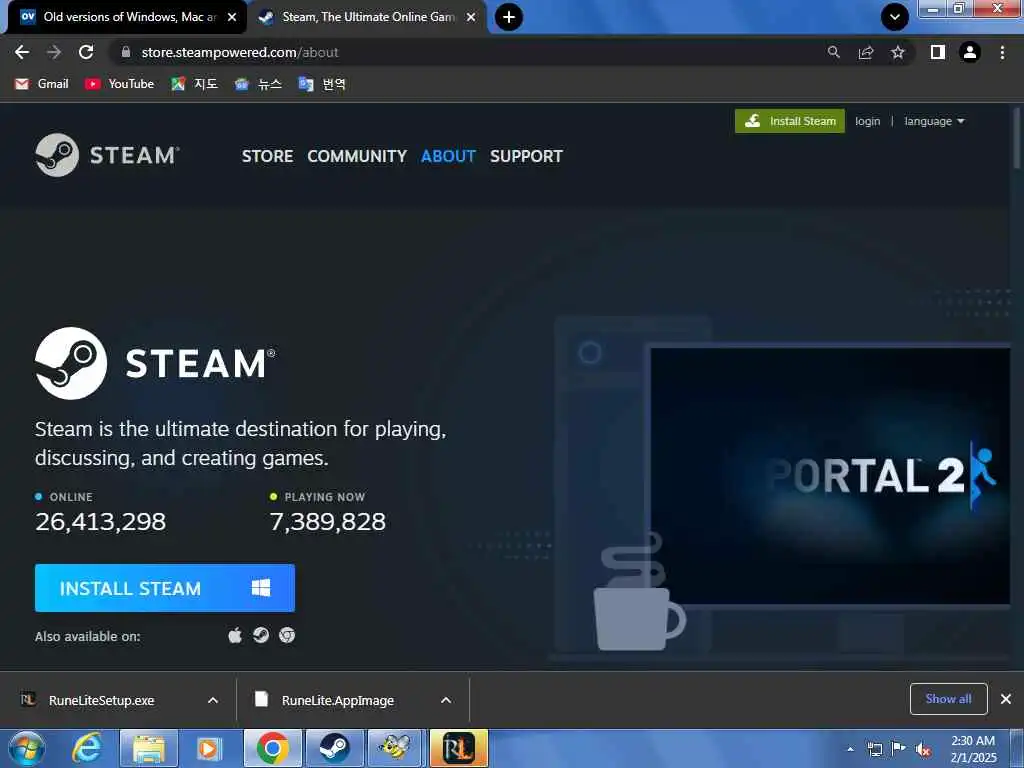Open the 번역 translate bookmark
Image resolution: width=1024 pixels, height=768 pixels.
click(322, 84)
